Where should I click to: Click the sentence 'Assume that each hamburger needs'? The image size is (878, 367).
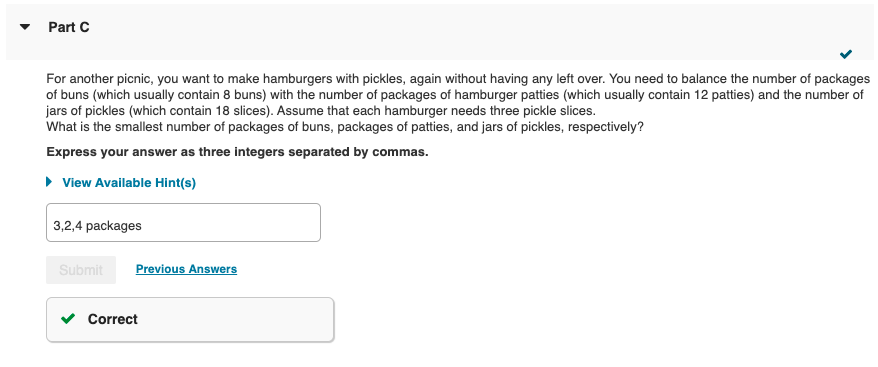tap(432, 111)
